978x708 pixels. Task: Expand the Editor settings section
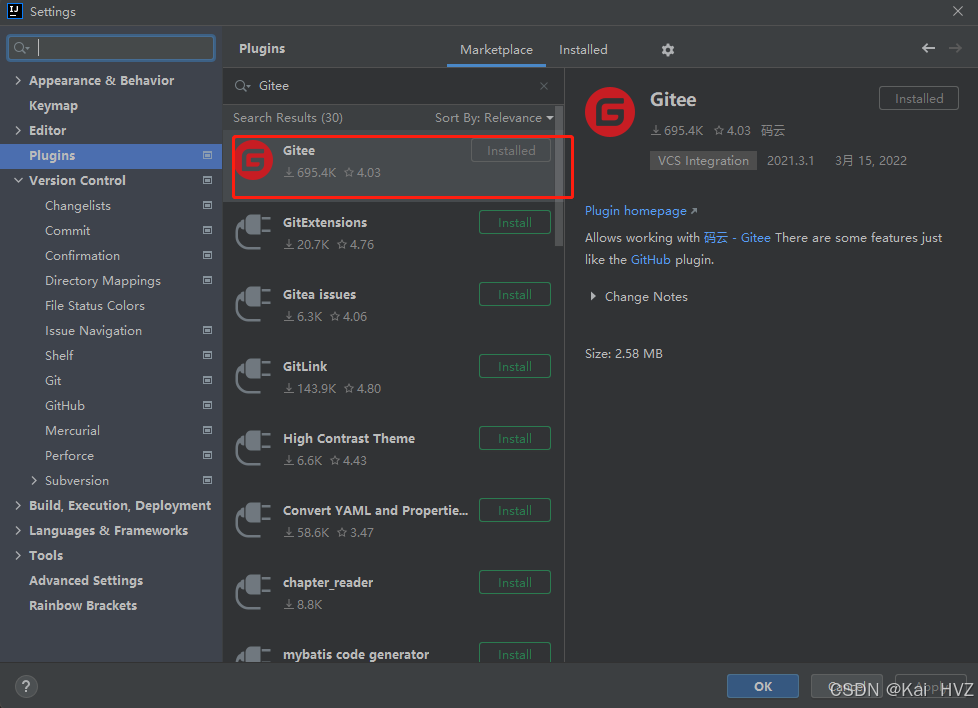18,130
